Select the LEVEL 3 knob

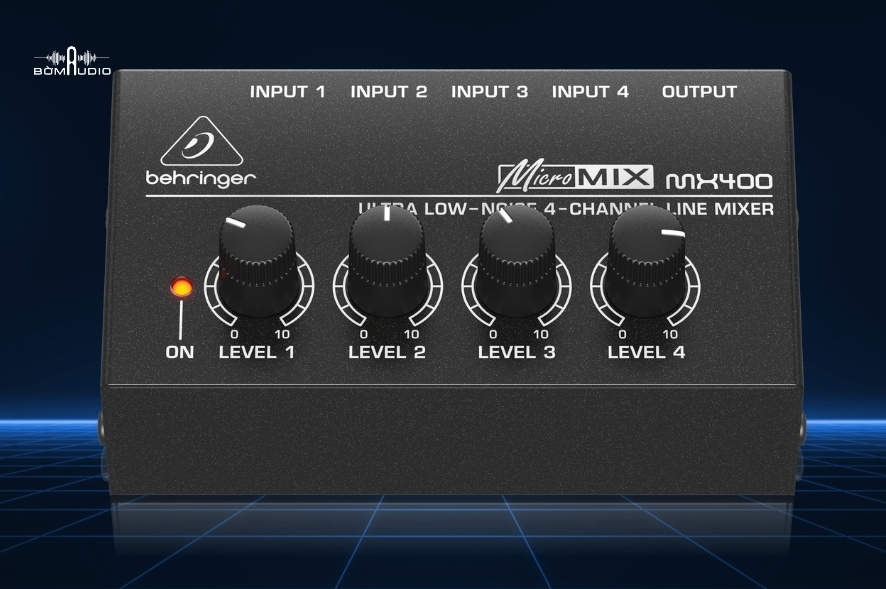[x=516, y=261]
